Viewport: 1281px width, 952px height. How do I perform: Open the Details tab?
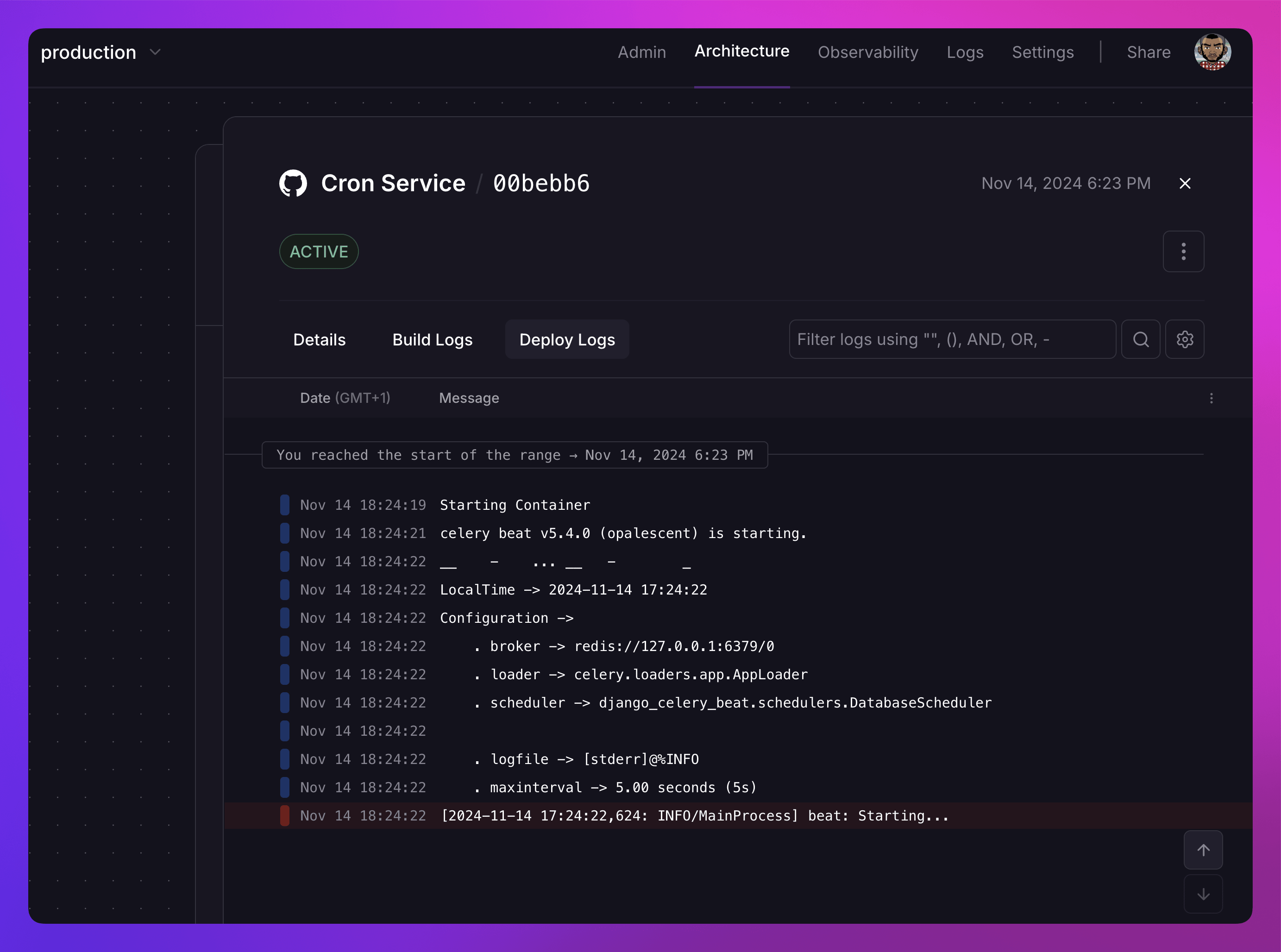319,339
